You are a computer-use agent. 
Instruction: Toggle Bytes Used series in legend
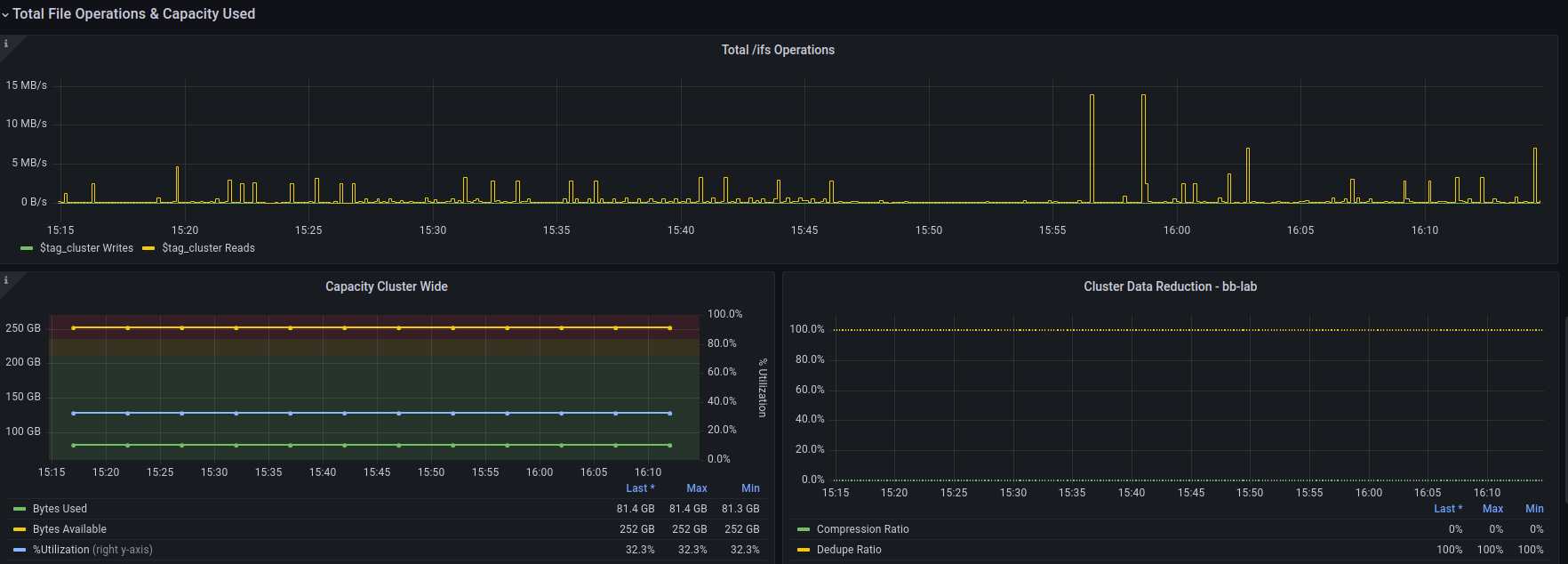click(x=60, y=509)
